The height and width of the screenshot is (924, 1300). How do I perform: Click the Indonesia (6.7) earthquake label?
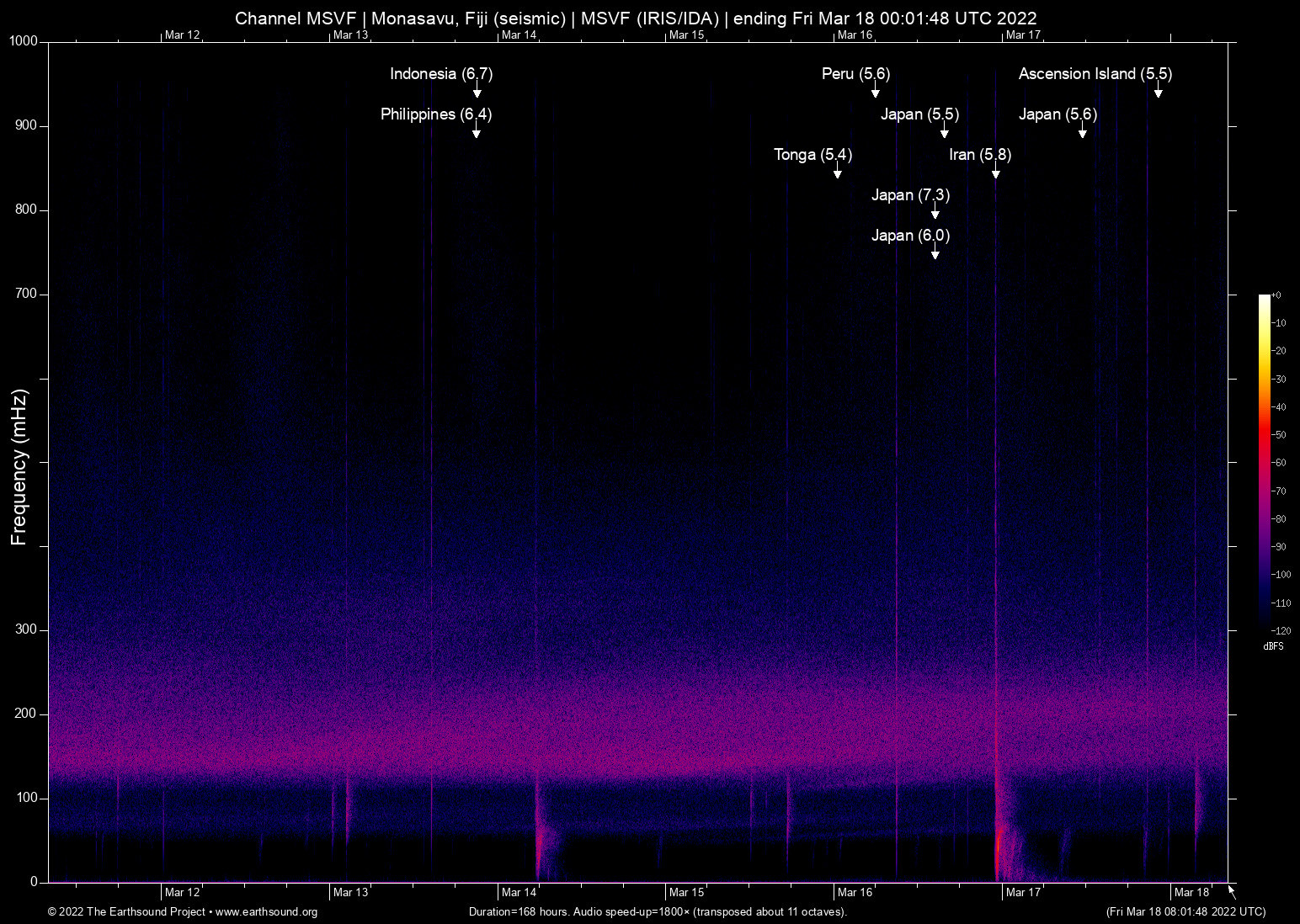pyautogui.click(x=441, y=74)
